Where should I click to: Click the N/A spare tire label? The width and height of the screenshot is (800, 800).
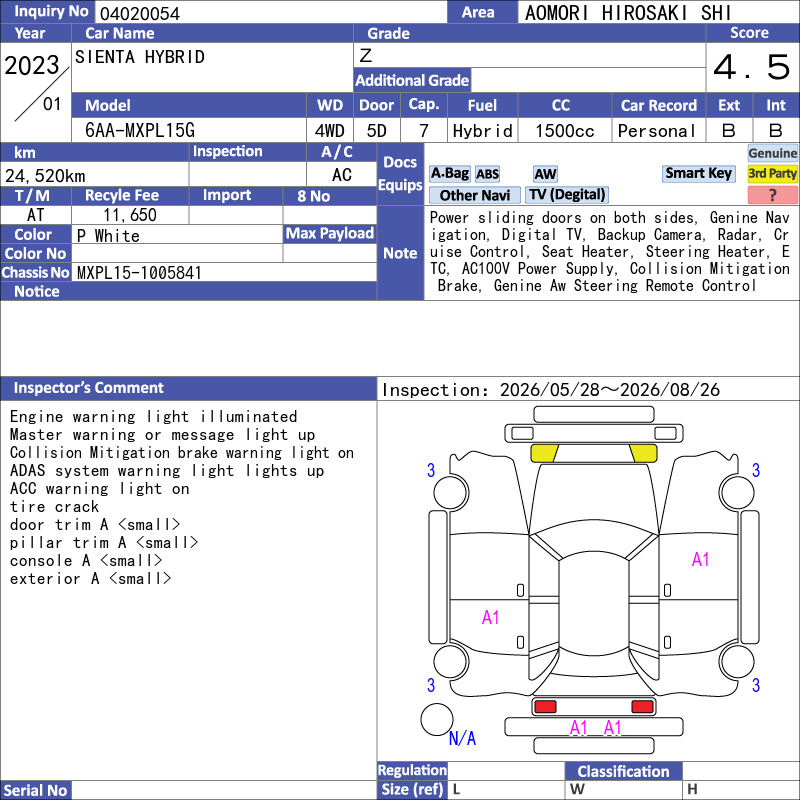pos(462,738)
